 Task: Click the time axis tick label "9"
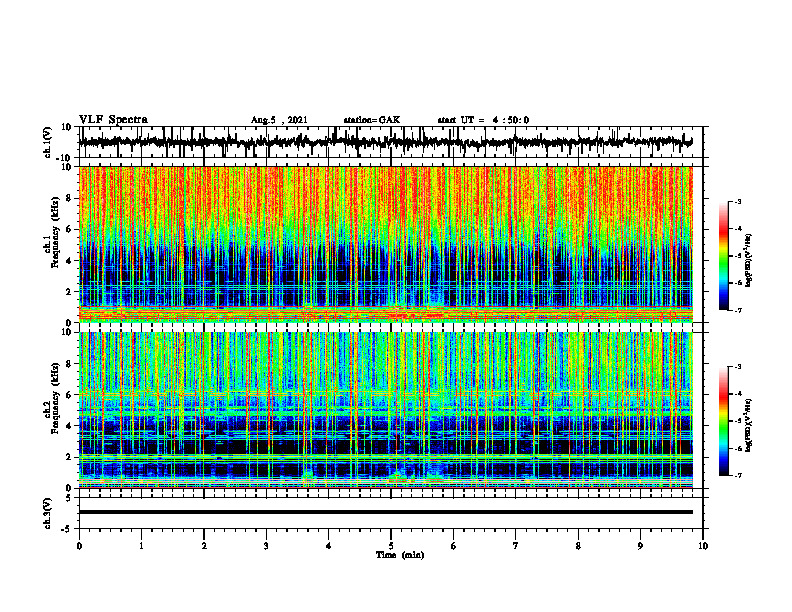(640, 546)
